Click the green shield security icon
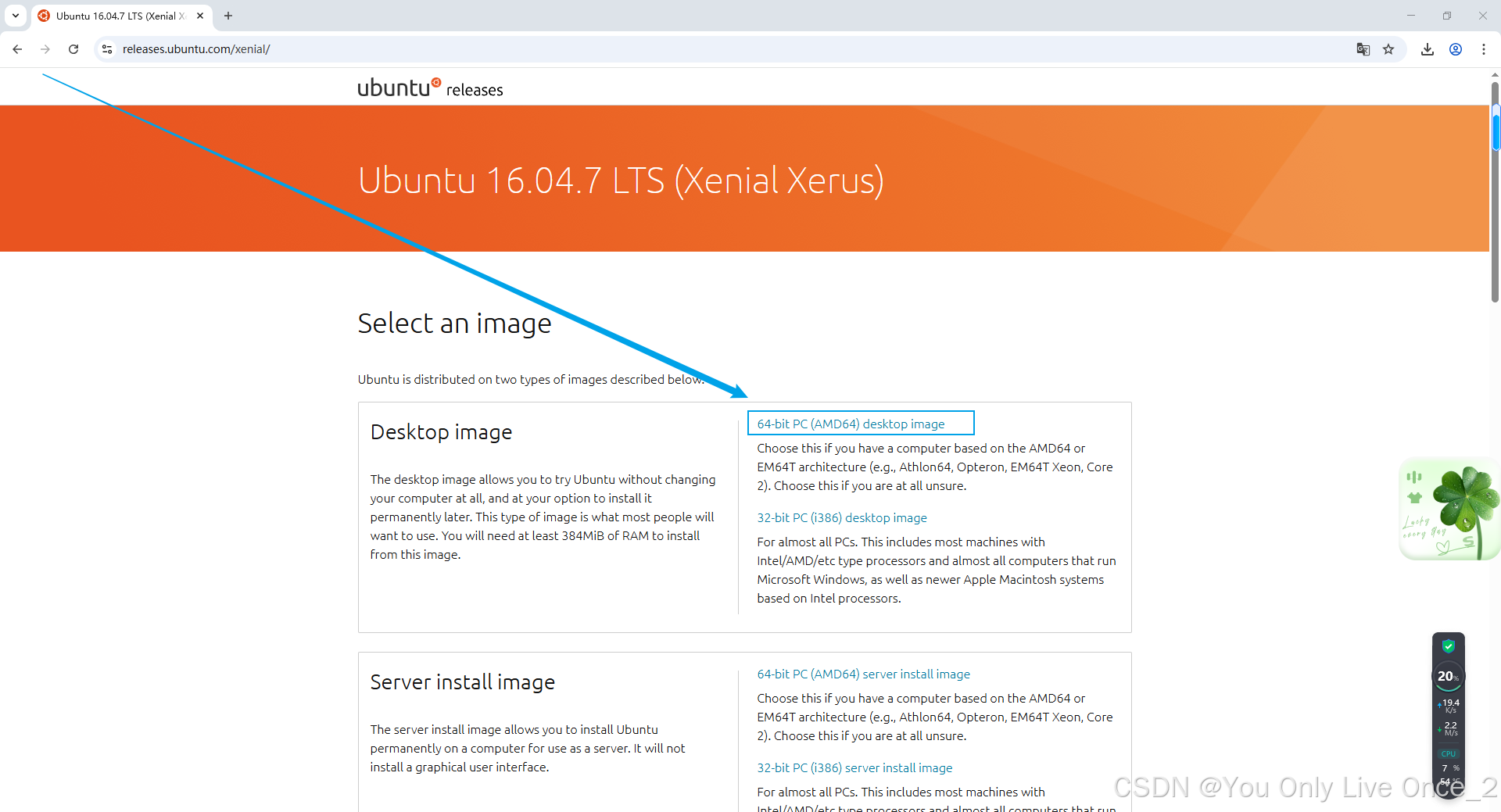 pos(1448,646)
